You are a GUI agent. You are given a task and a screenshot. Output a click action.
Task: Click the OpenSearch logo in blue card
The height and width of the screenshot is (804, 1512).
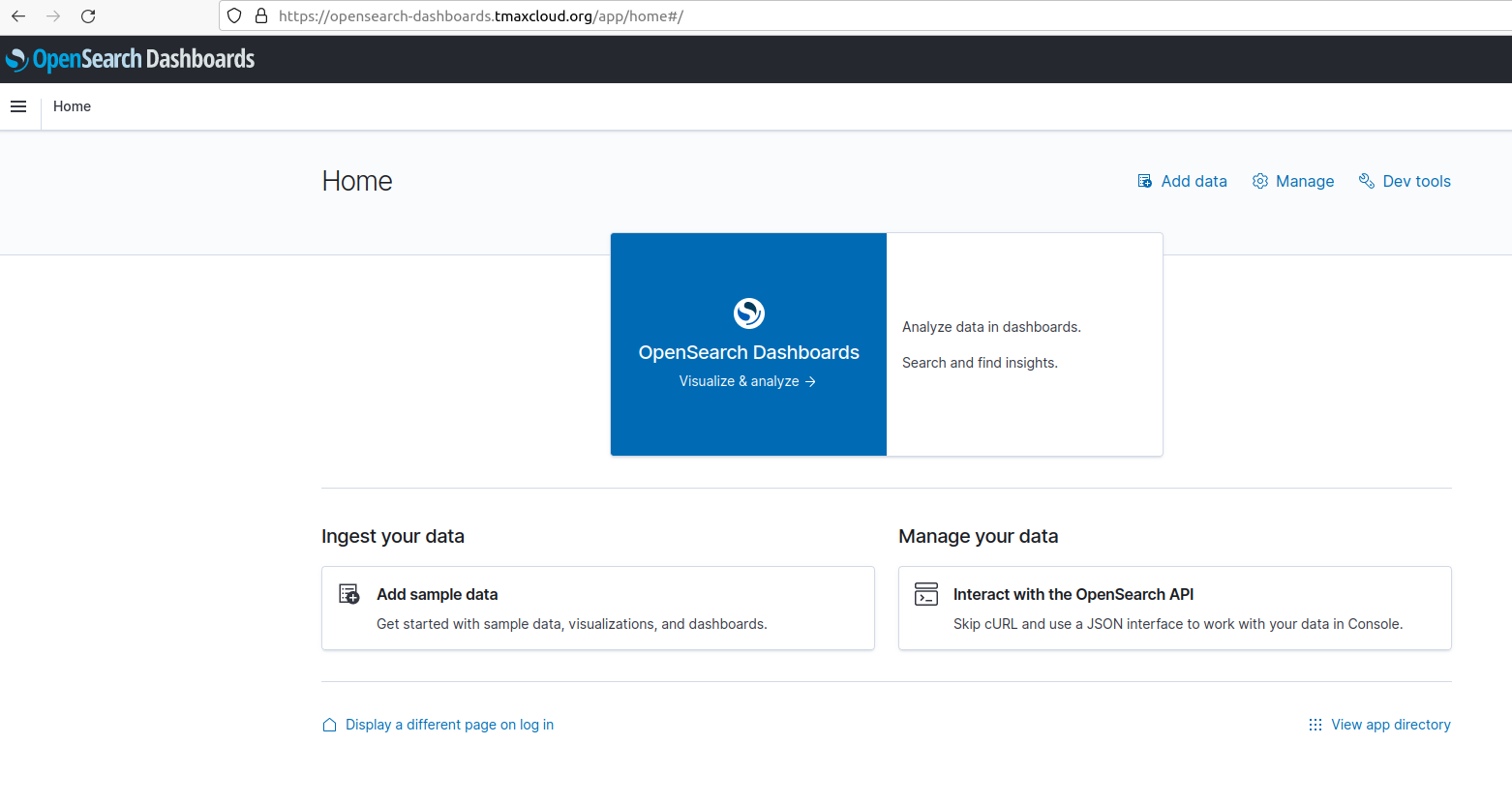tap(749, 313)
